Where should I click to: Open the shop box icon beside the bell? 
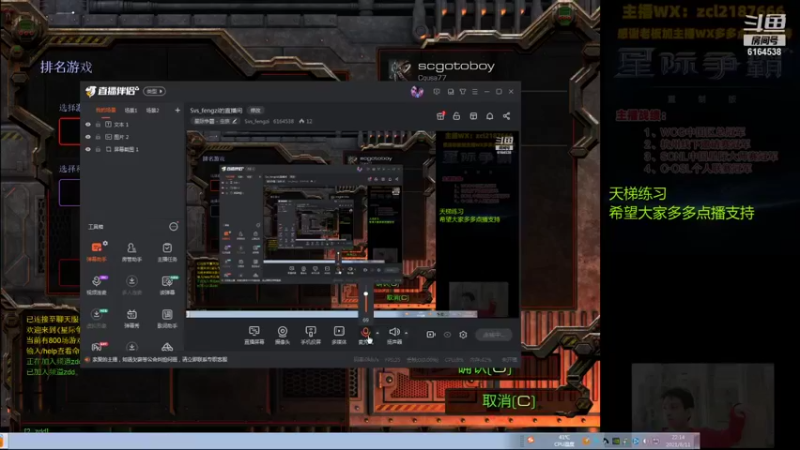(x=473, y=116)
